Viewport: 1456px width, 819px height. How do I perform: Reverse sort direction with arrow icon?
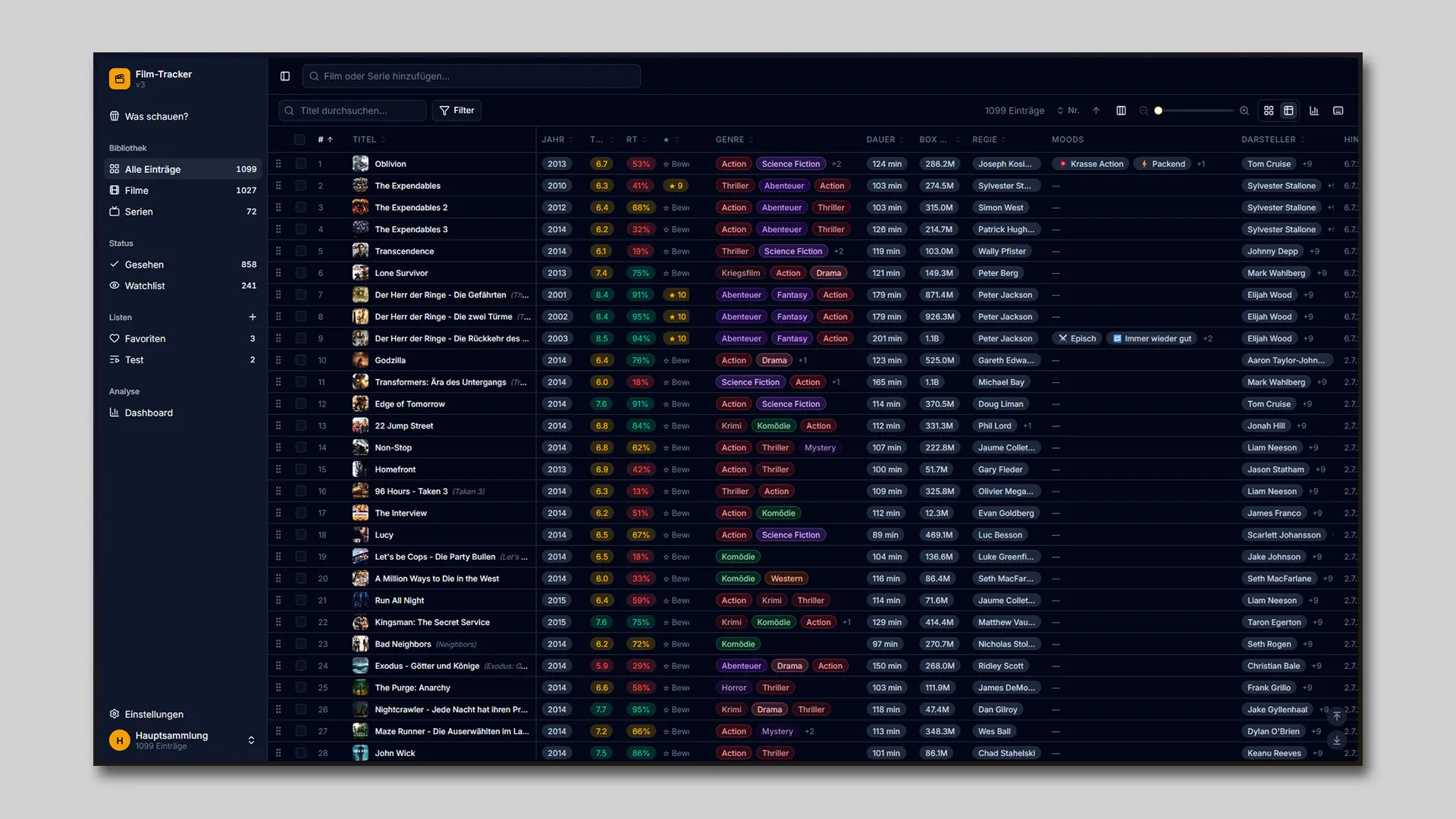click(1096, 111)
